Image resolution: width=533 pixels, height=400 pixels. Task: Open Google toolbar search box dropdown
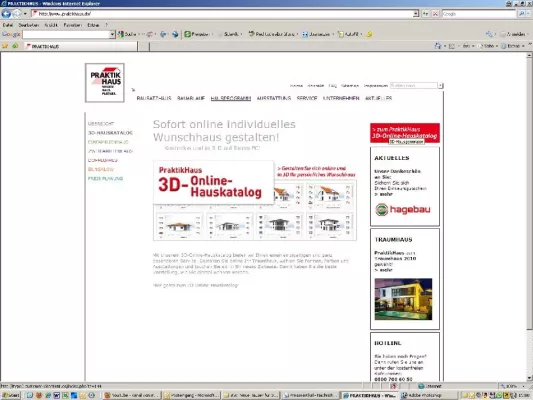[112, 34]
